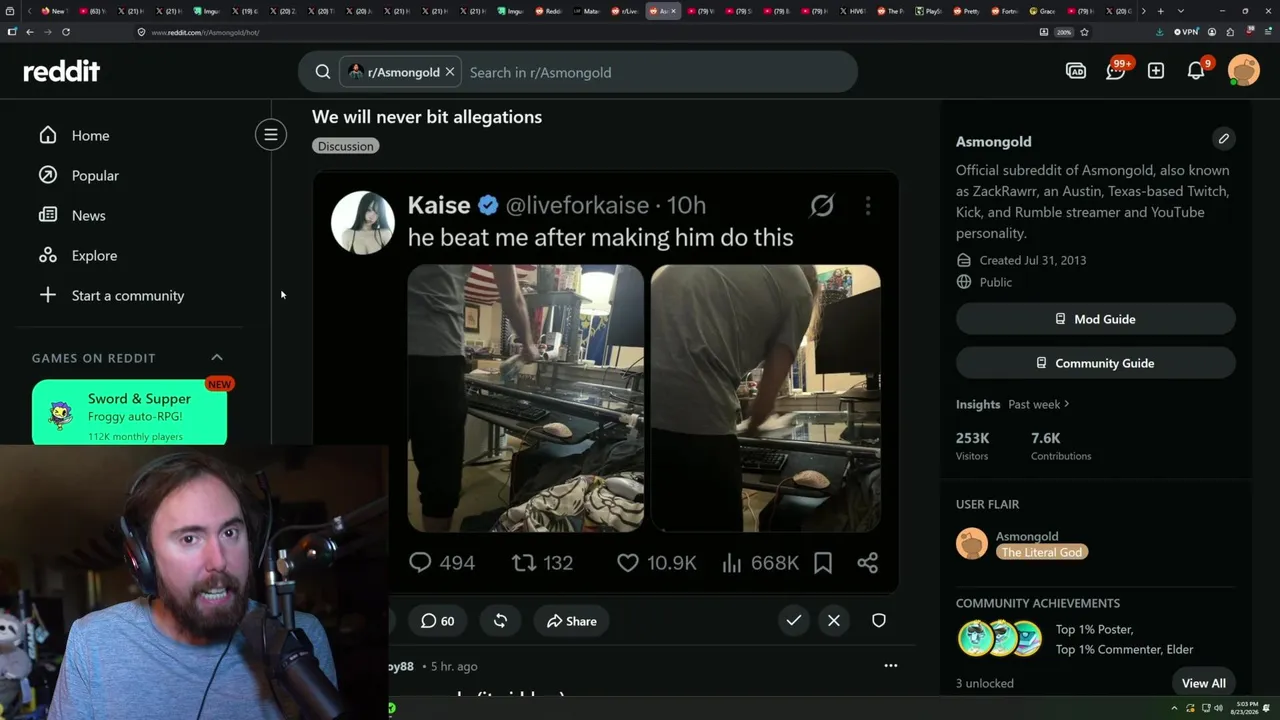
Task: Toggle the browser VPN button
Action: click(1186, 32)
